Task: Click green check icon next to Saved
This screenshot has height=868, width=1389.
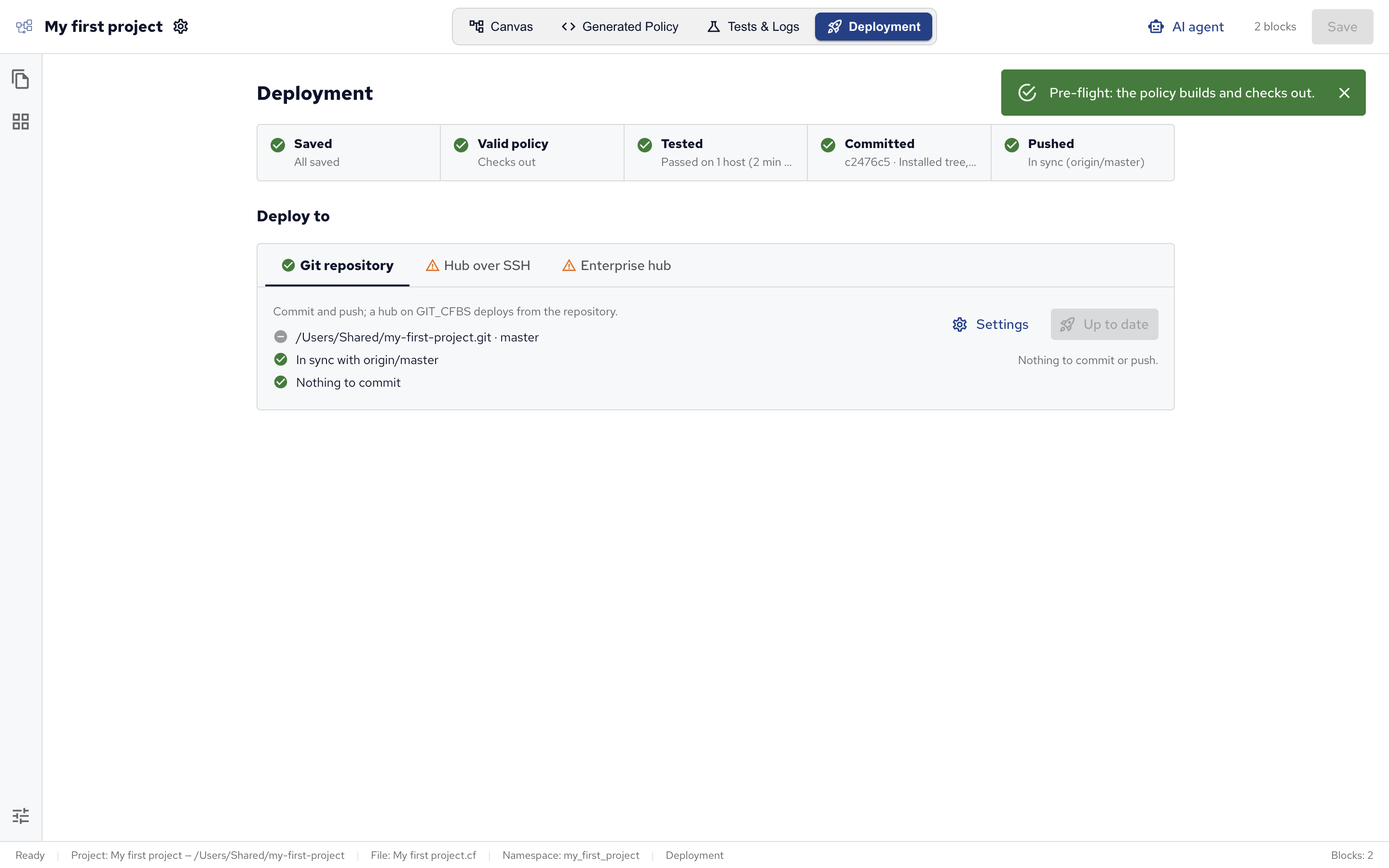Action: pyautogui.click(x=278, y=145)
